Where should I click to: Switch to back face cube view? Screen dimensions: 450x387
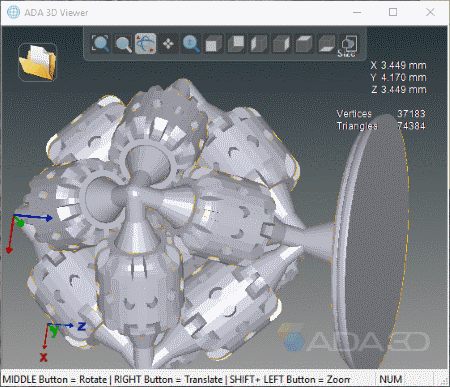pos(236,44)
